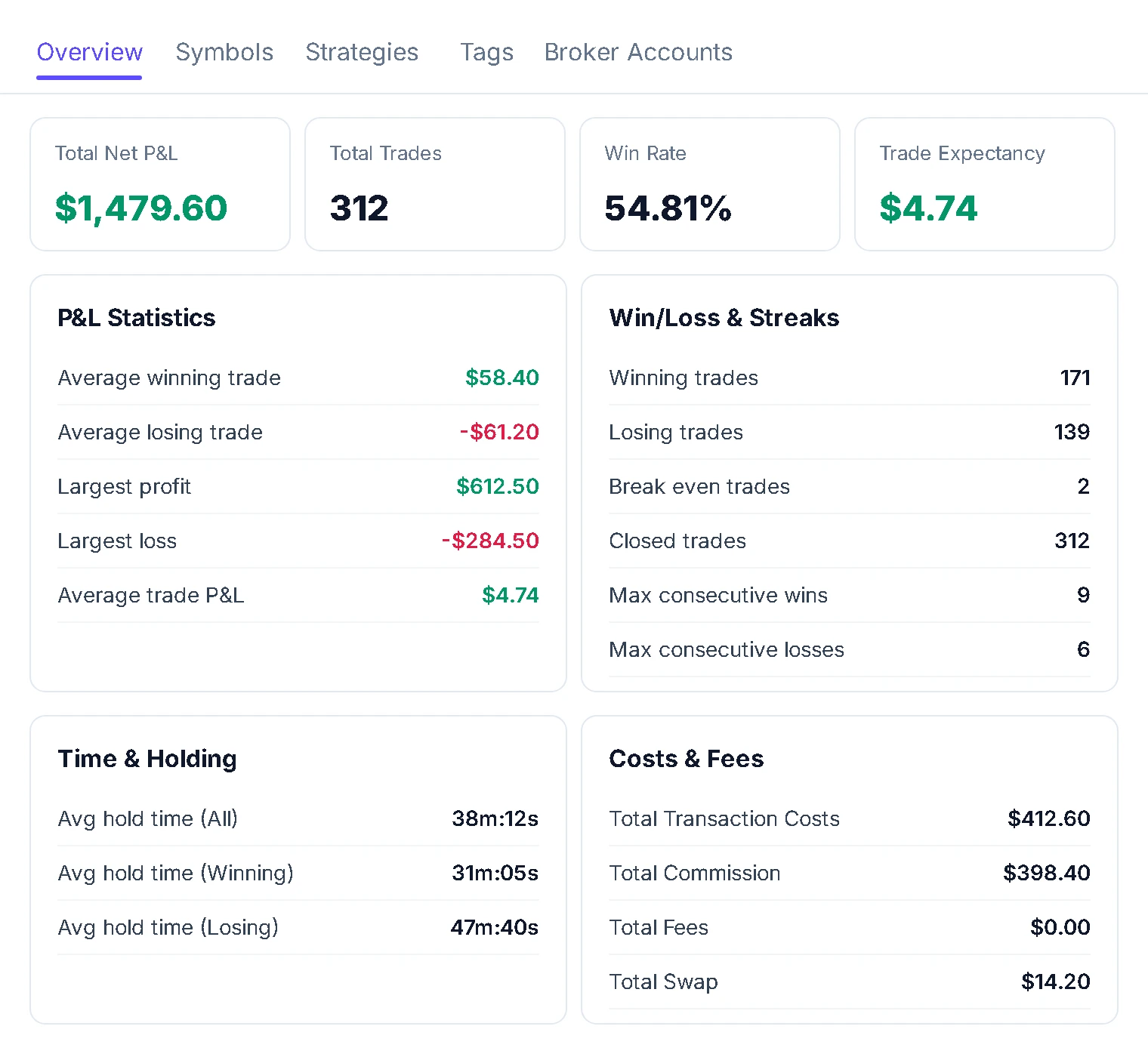Viewport: 1148px width, 1054px height.
Task: Click the P&L Statistics heading
Action: [x=137, y=318]
